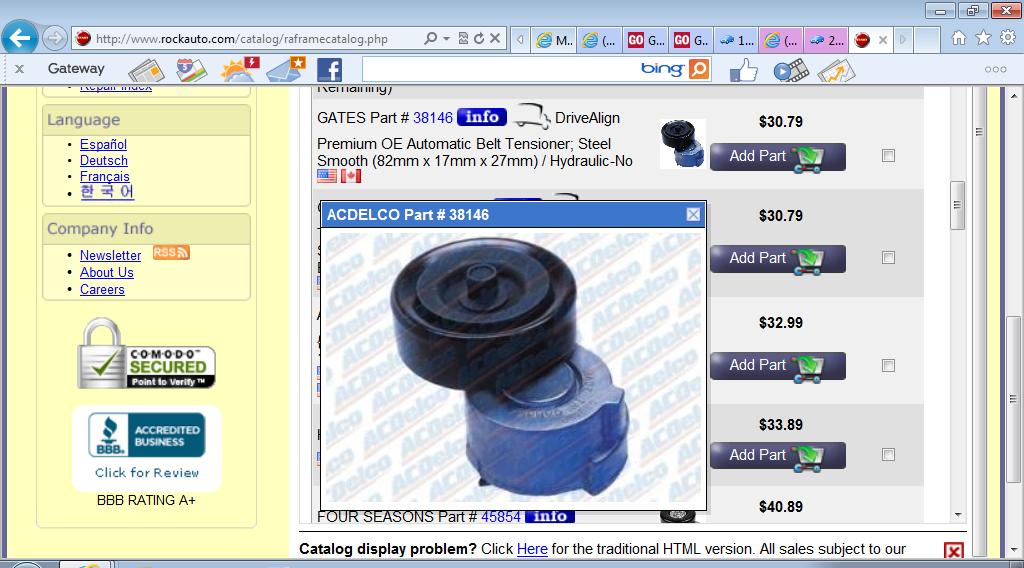Click the tab strip left scroll arrow
Image resolution: width=1024 pixels, height=568 pixels.
coord(520,40)
